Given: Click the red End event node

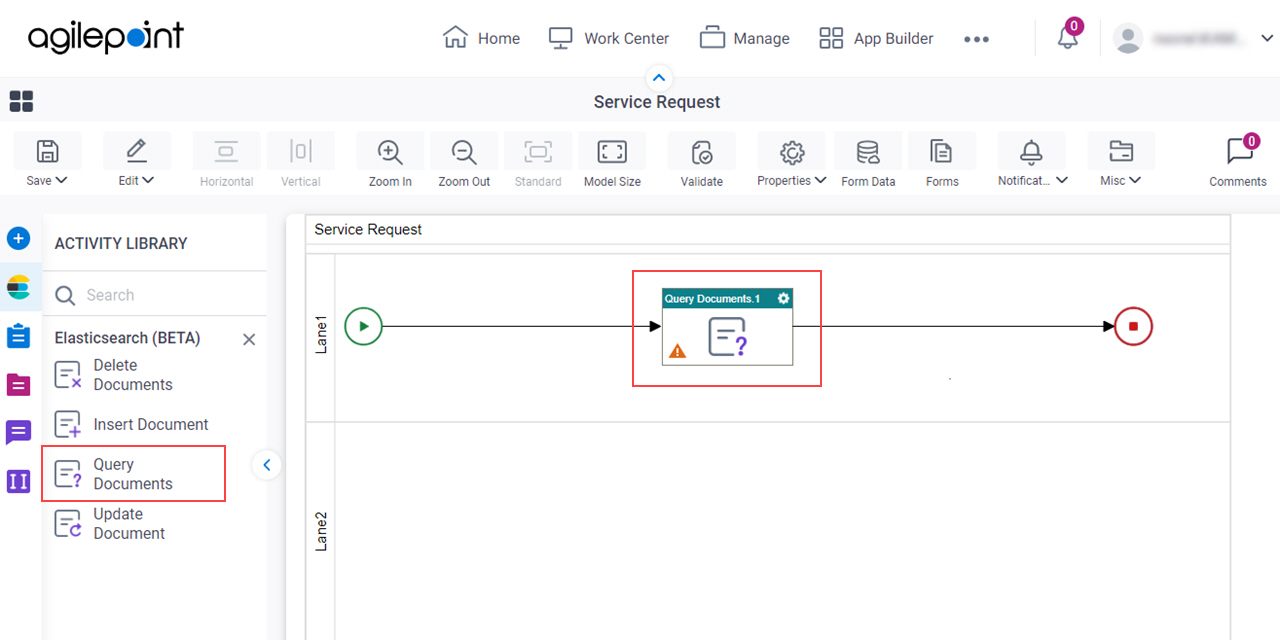Looking at the screenshot, I should [1134, 326].
